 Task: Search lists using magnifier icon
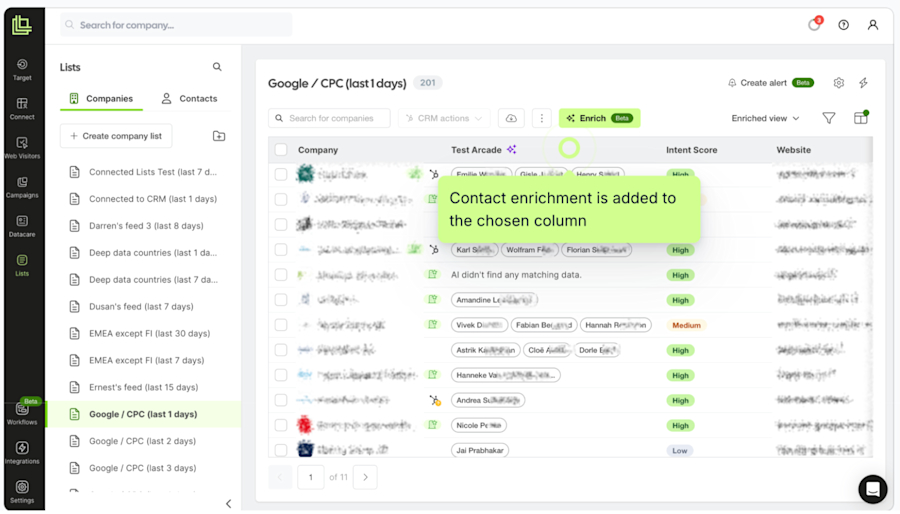pos(217,67)
